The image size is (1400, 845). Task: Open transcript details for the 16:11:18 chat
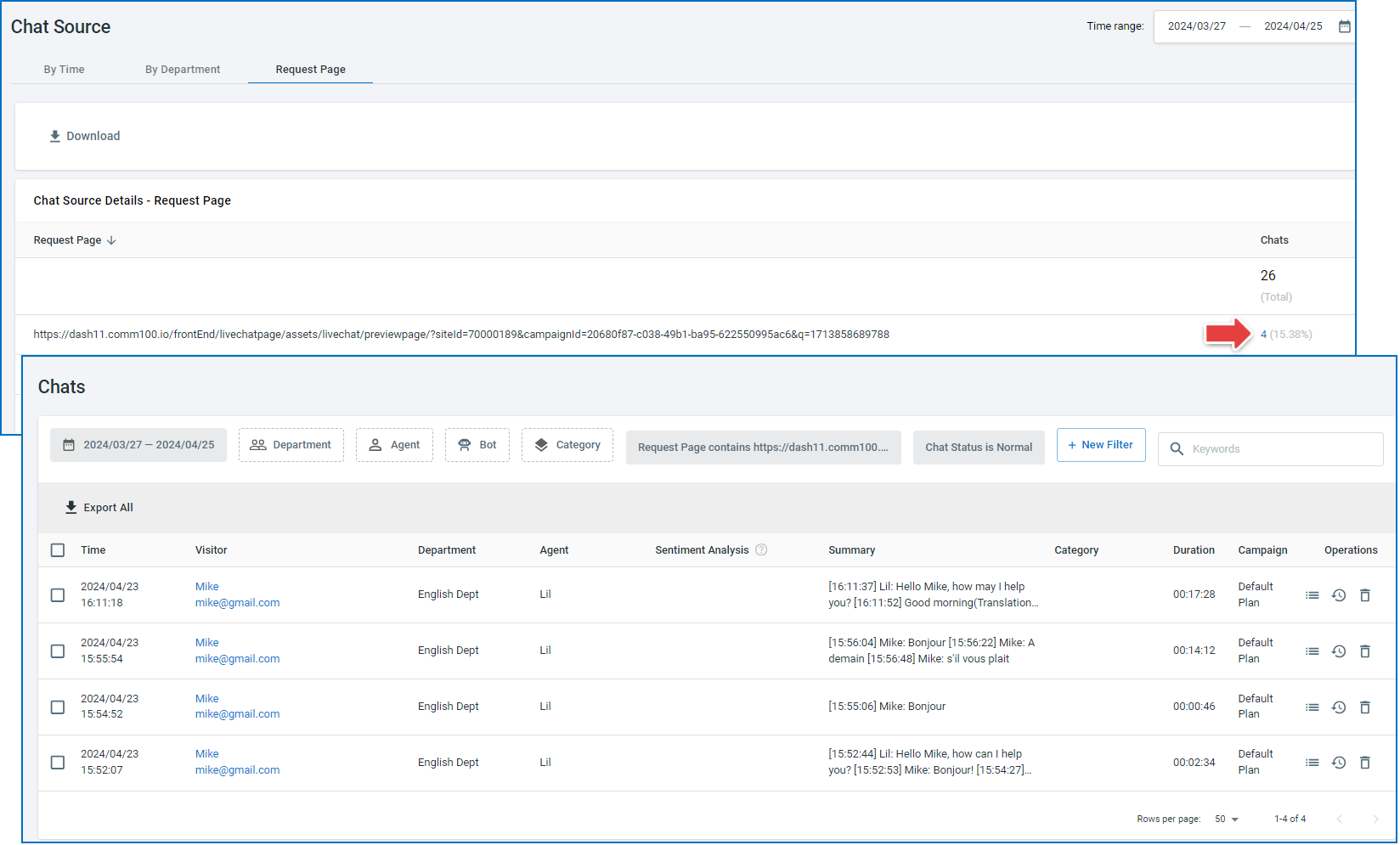coord(1312,595)
